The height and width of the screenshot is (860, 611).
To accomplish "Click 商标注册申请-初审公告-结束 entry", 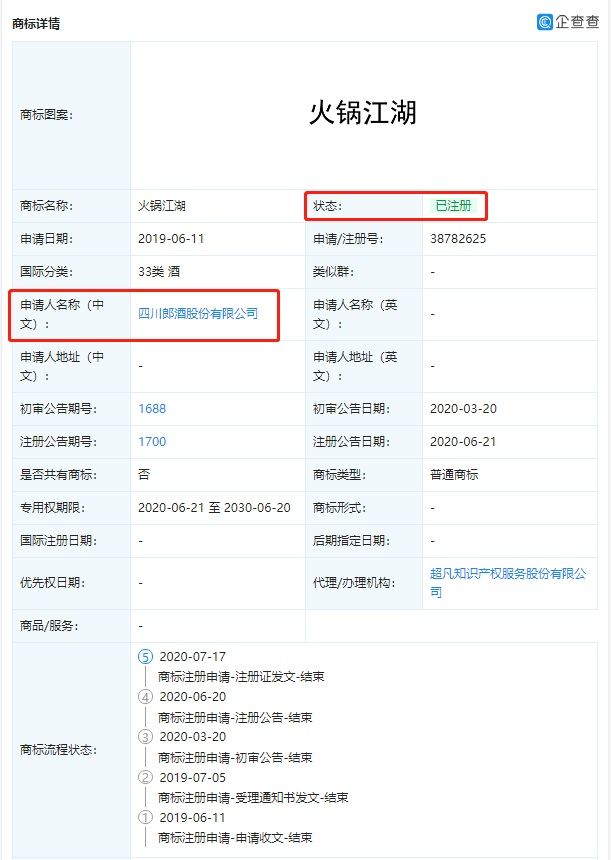I will [x=235, y=757].
